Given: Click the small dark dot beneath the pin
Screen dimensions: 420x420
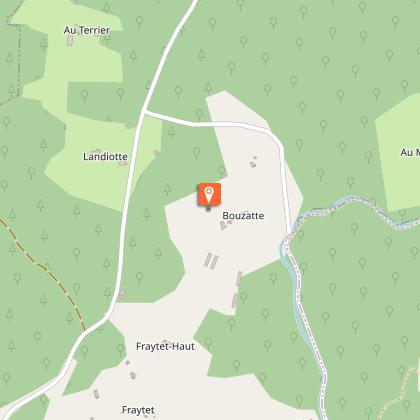Looking at the screenshot, I should (x=208, y=209).
